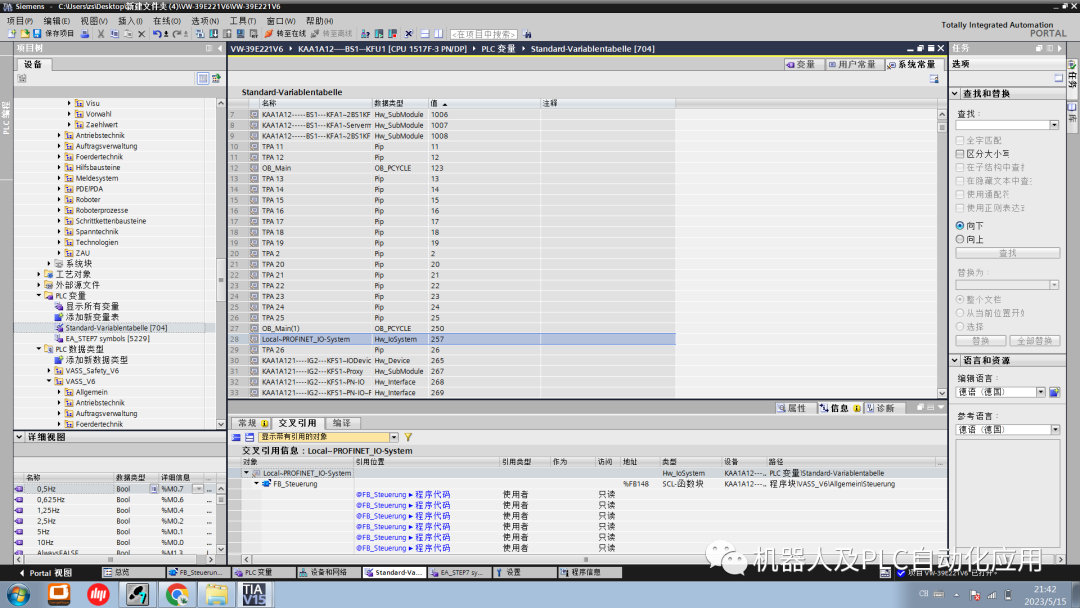This screenshot has height=608, width=1080.
Task: Click the undo arrow icon
Action: coord(157,34)
